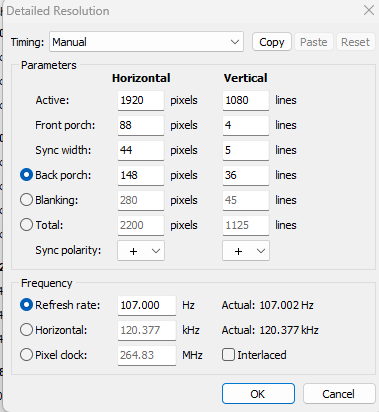
Task: Close the Detailed Resolution dialog
Action: click(x=369, y=10)
